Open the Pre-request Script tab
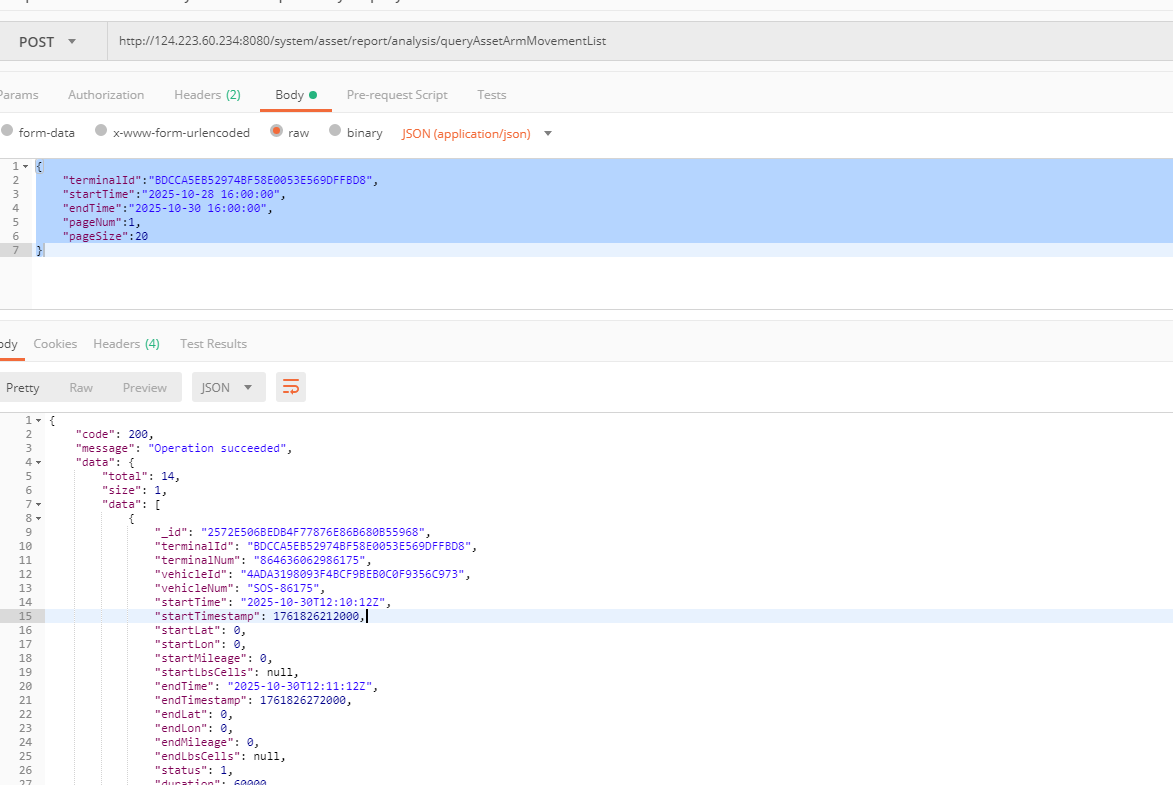 [x=397, y=95]
